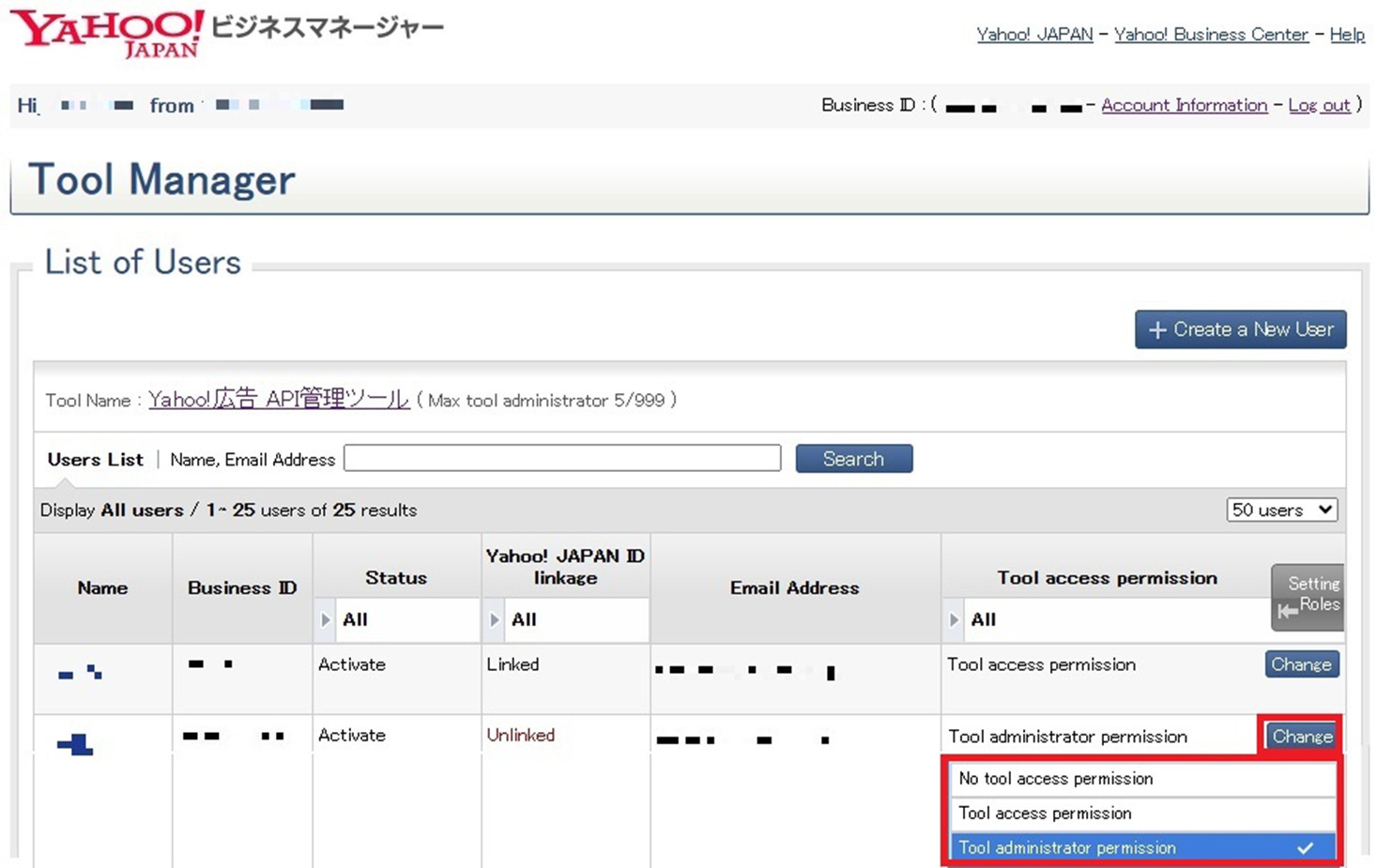Click the Log out link
The width and height of the screenshot is (1377, 868).
(1319, 105)
